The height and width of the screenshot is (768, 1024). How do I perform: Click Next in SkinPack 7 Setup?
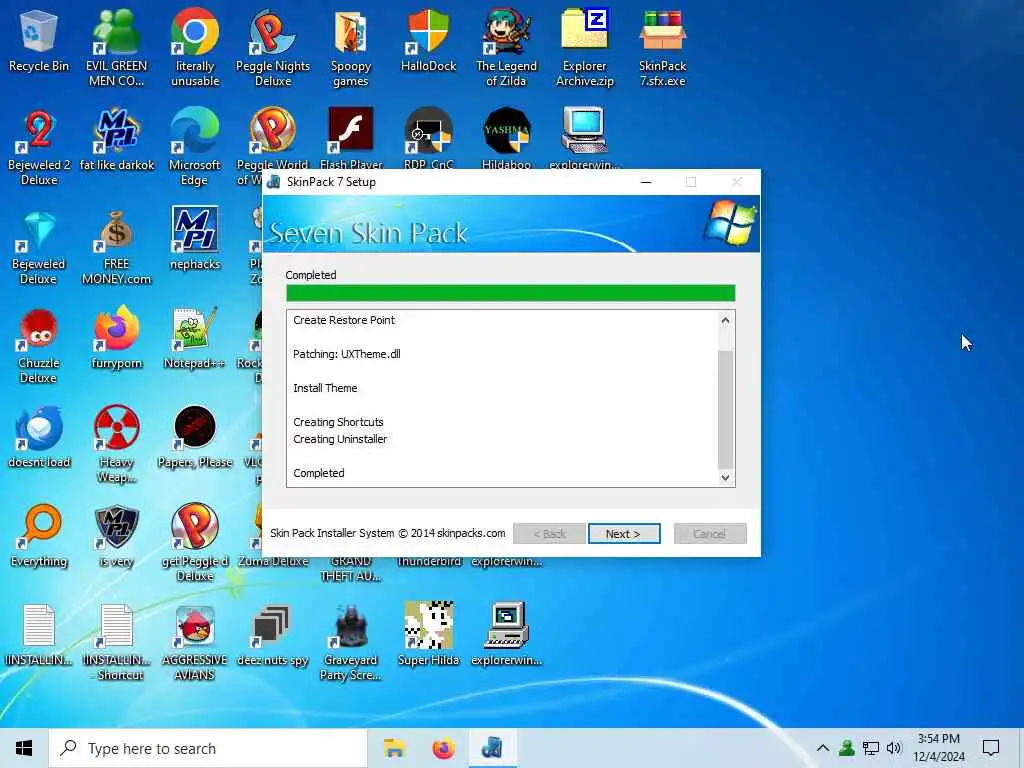[624, 534]
